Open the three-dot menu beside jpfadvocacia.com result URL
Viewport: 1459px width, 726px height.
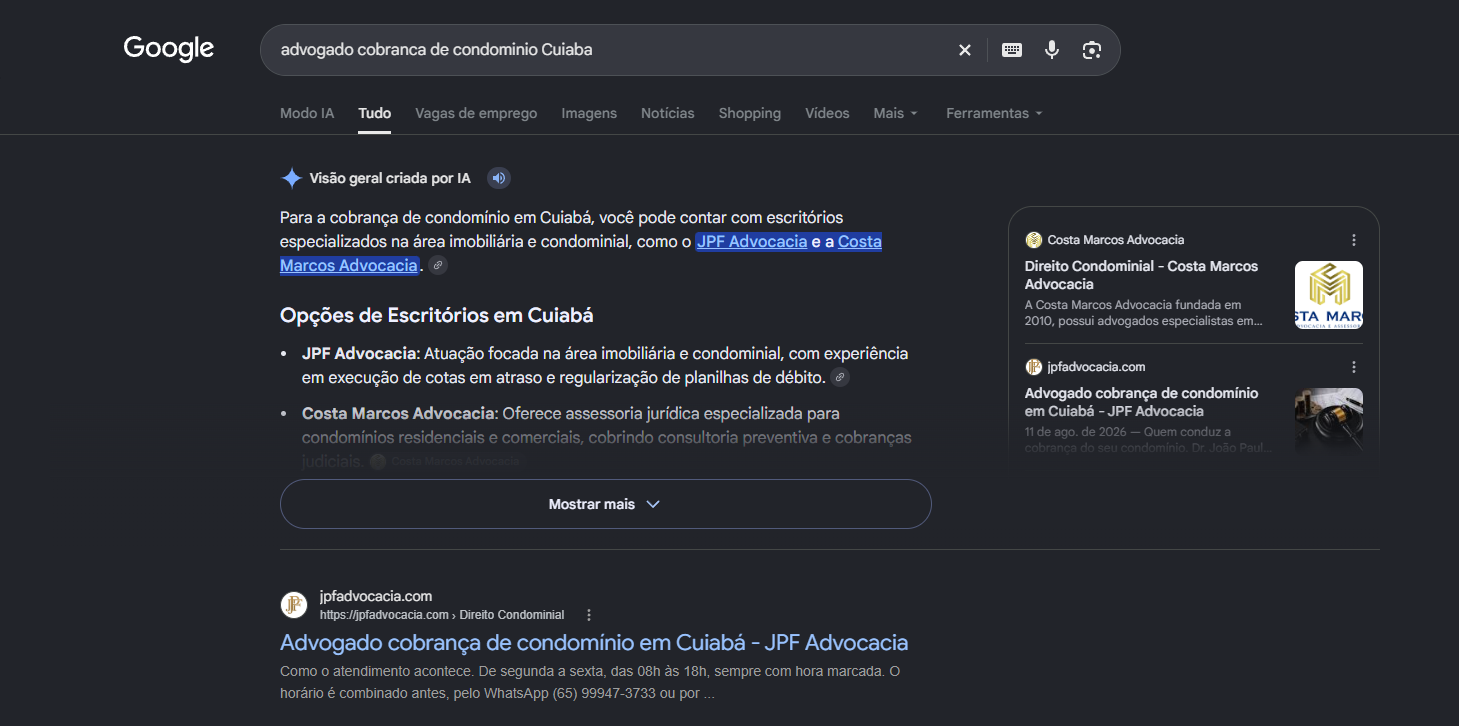[x=589, y=615]
